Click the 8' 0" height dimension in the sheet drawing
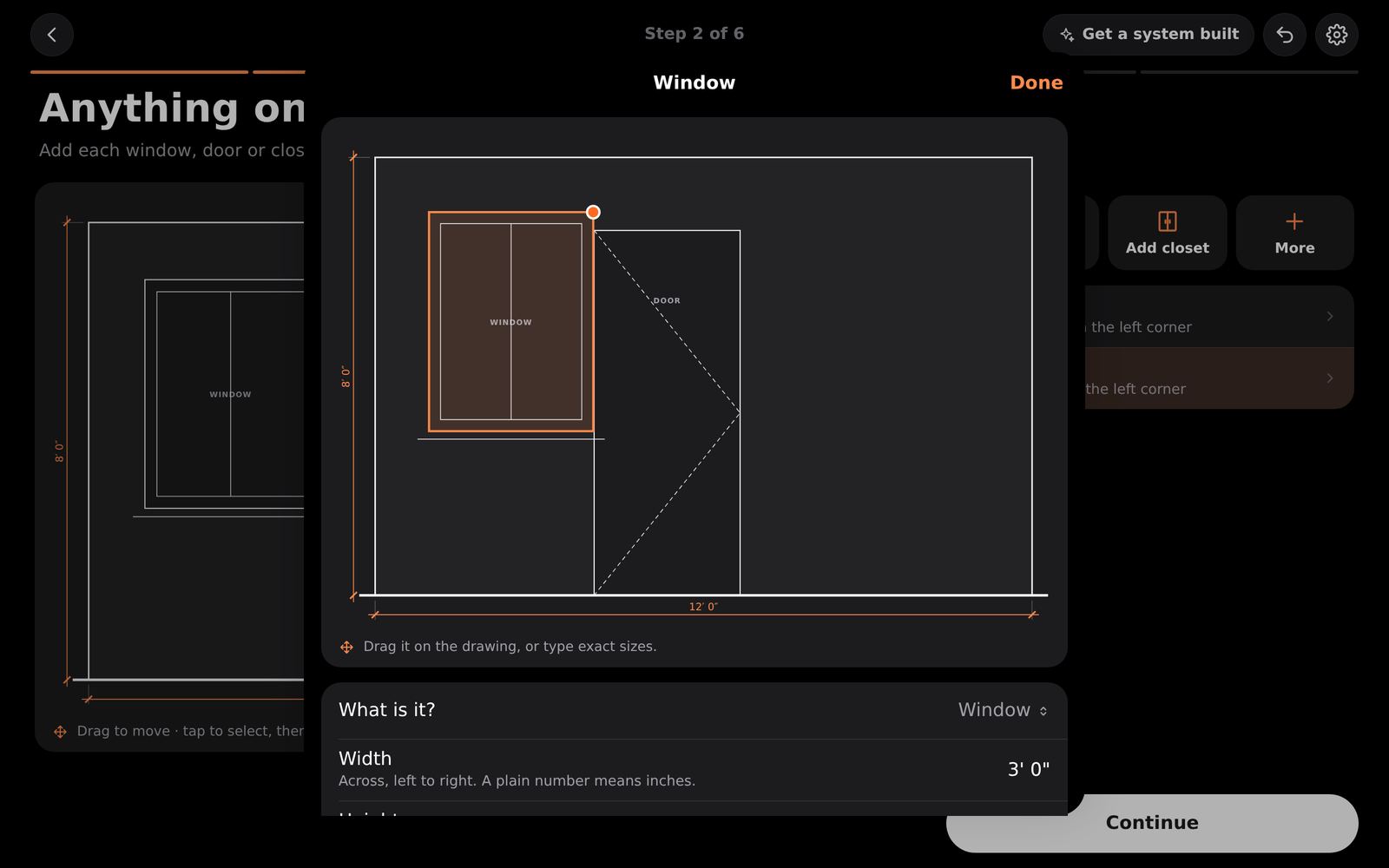1389x868 pixels. pos(346,377)
